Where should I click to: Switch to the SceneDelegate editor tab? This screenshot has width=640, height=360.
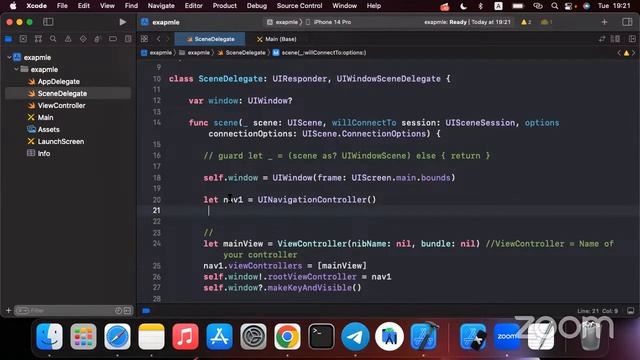(210, 39)
